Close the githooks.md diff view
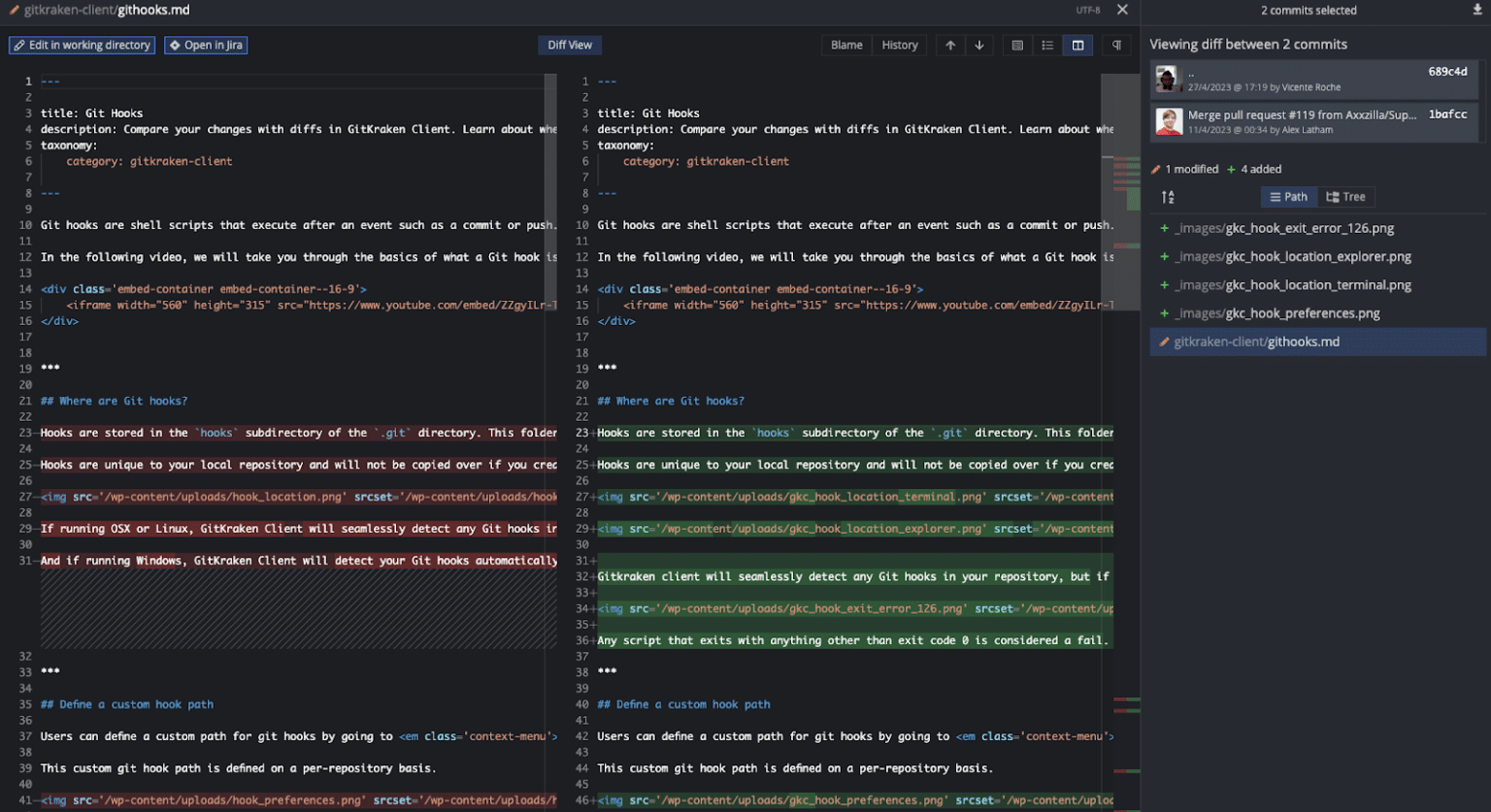This screenshot has height=812, width=1491. click(1122, 10)
